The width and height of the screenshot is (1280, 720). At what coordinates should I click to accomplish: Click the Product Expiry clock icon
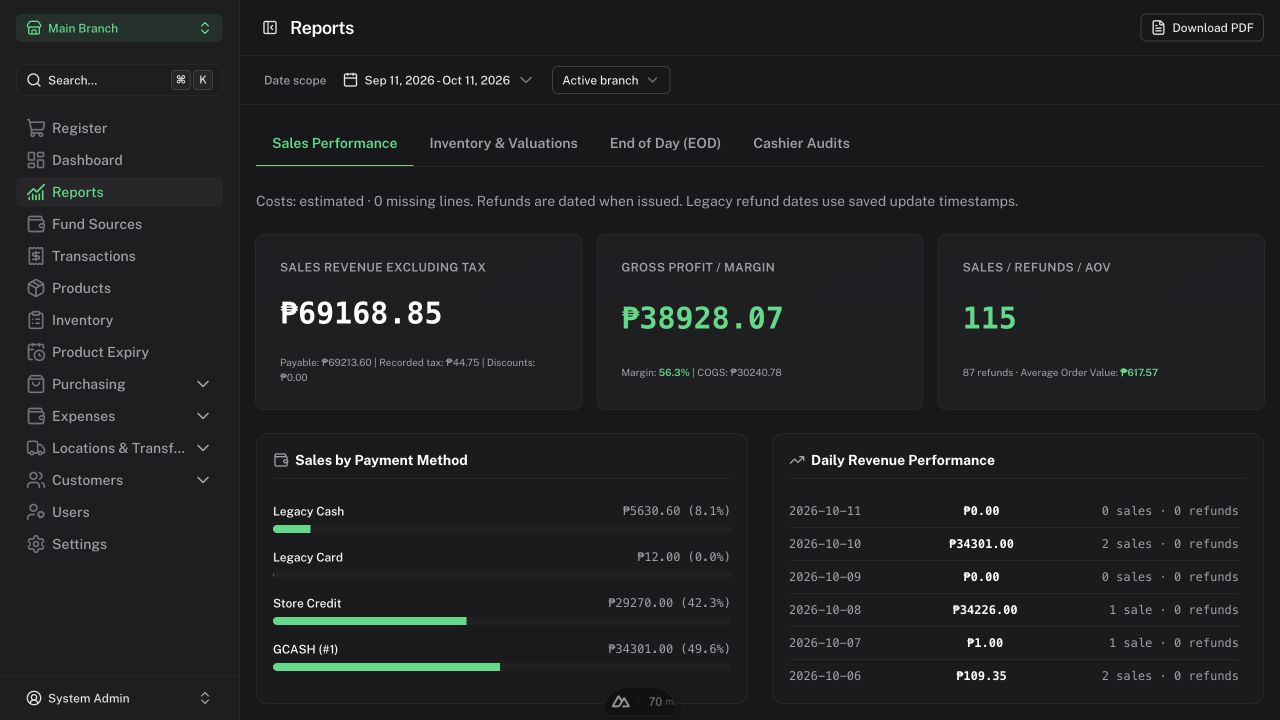[x=36, y=352]
